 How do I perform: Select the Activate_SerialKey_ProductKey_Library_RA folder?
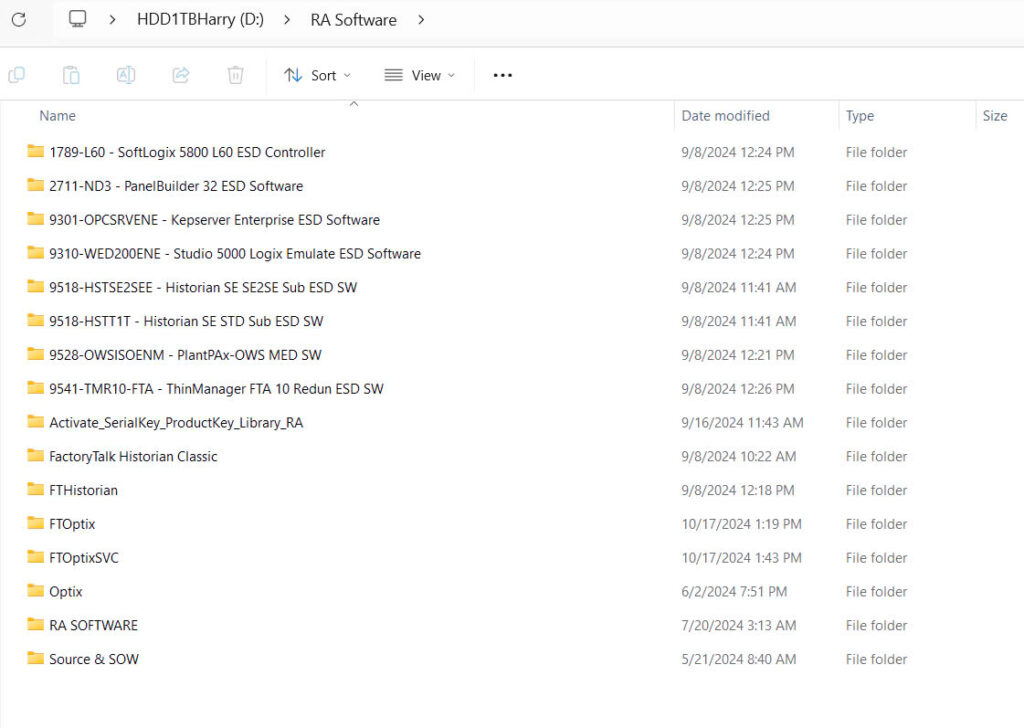pos(178,422)
